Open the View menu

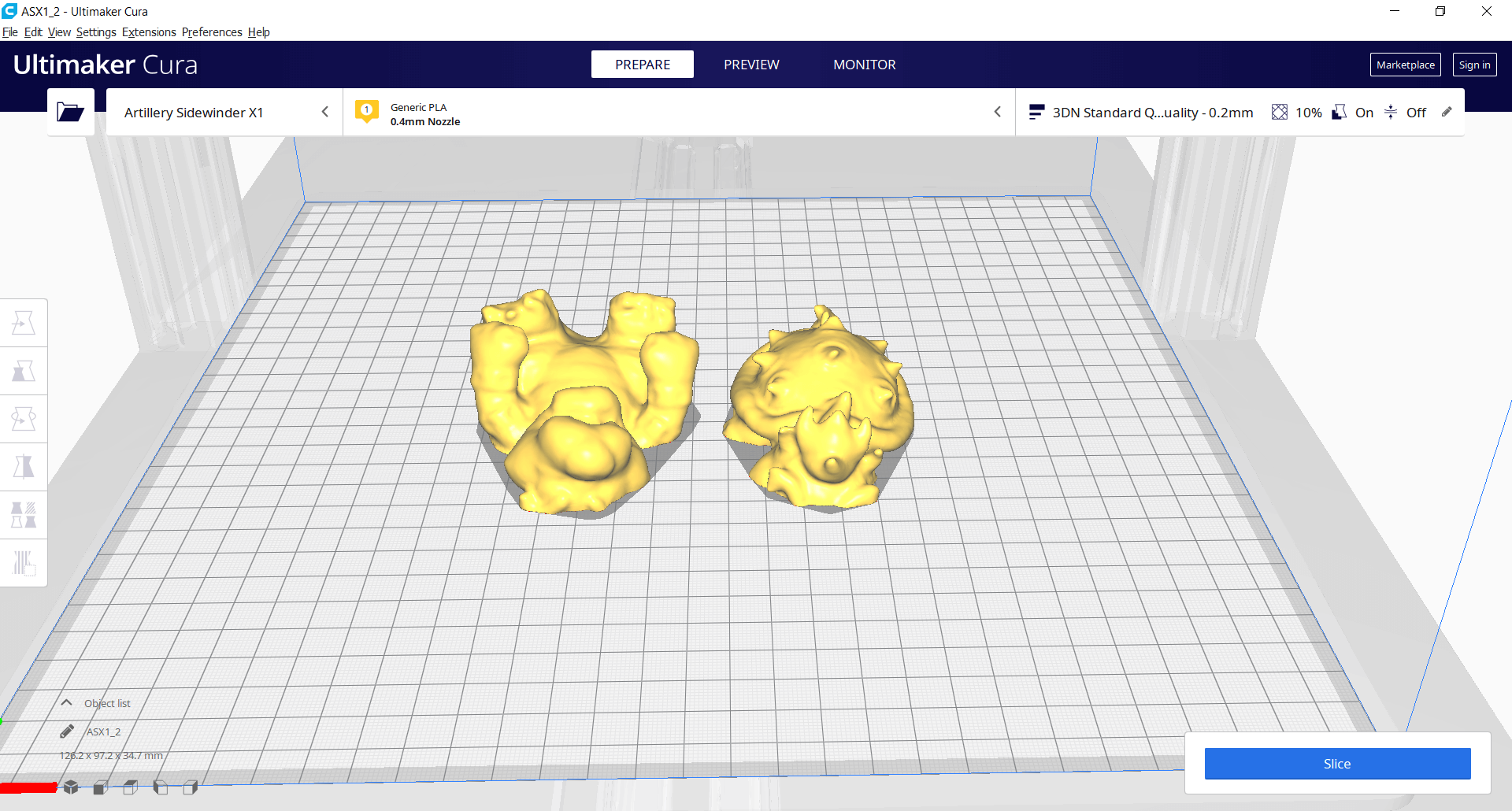click(x=59, y=32)
